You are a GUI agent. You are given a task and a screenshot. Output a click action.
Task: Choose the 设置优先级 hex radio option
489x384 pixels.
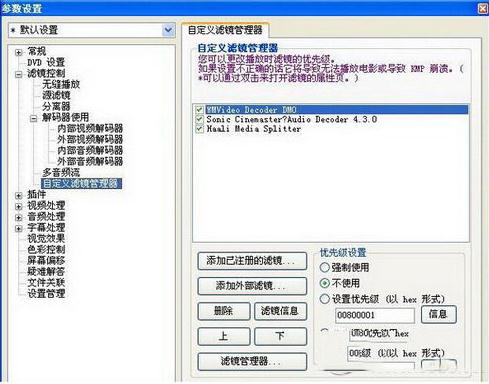[x=324, y=299]
